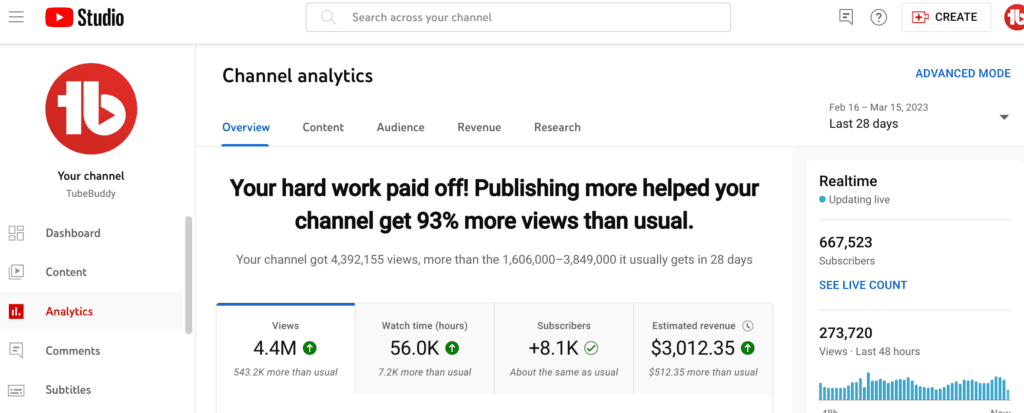The height and width of the screenshot is (413, 1024).
Task: Select the Research tab
Action: coord(557,127)
